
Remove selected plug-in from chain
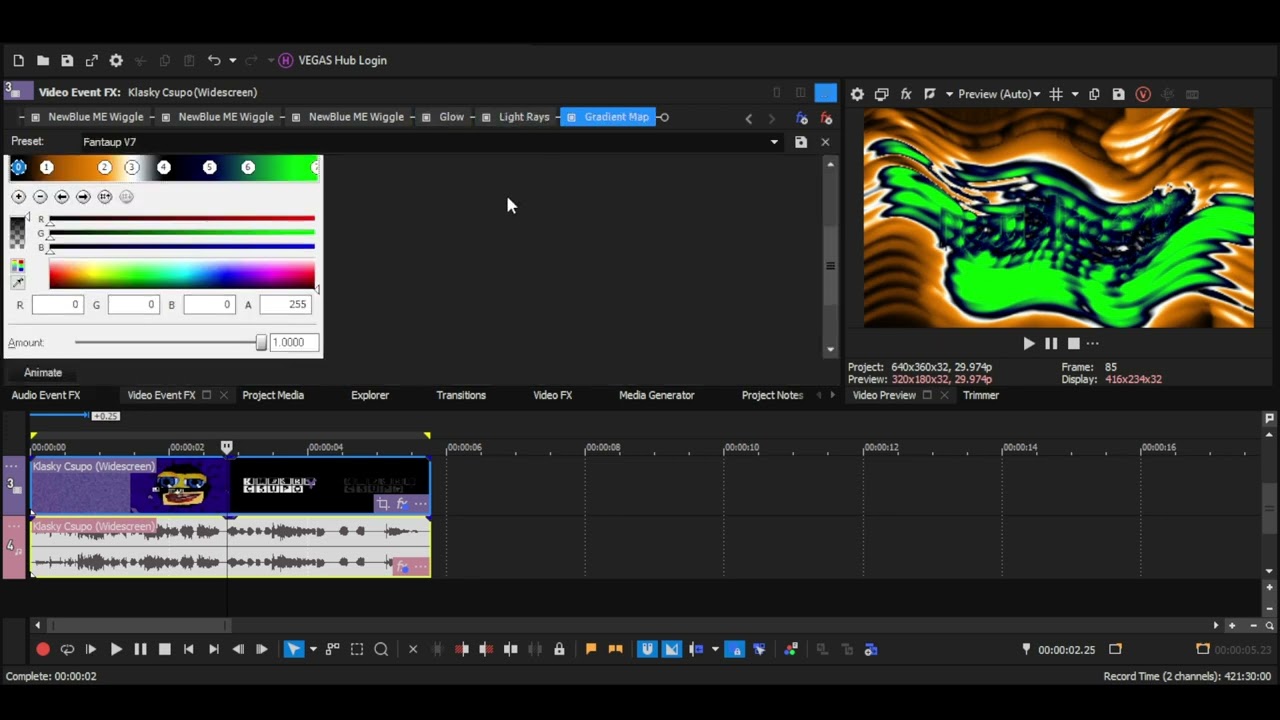(826, 118)
